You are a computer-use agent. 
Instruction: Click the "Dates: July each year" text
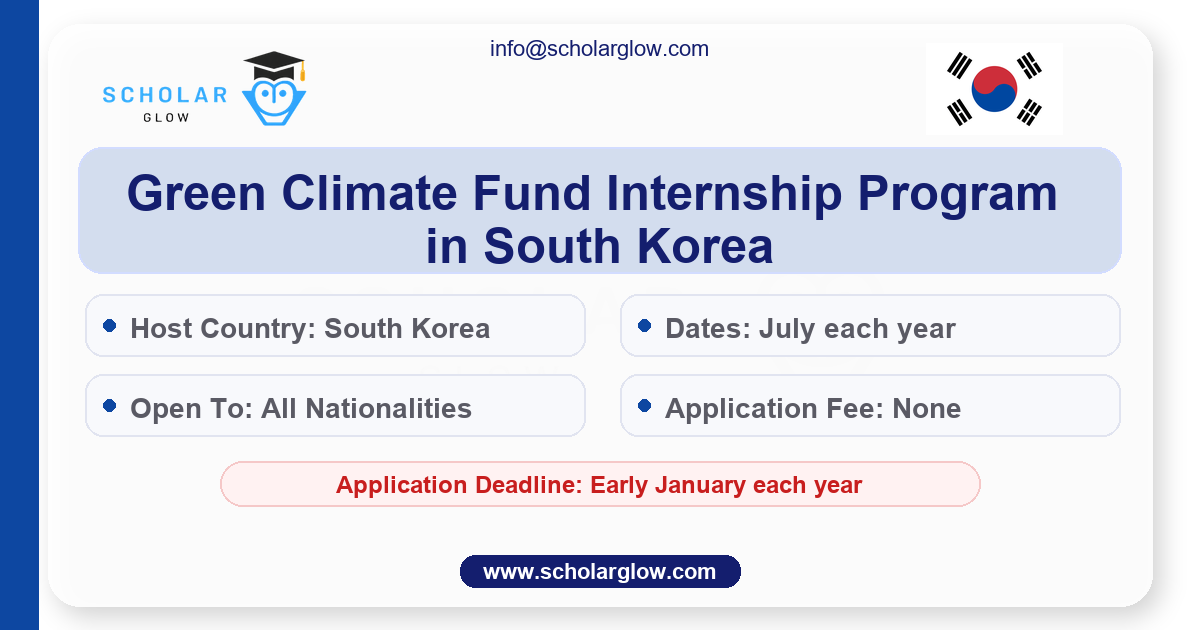click(810, 328)
